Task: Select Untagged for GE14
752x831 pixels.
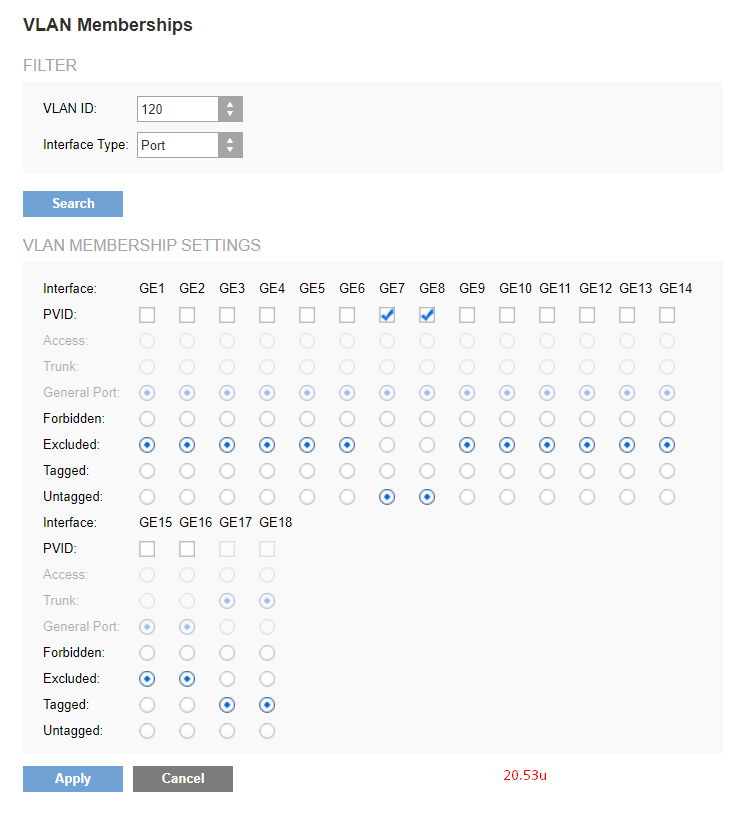Action: pyautogui.click(x=667, y=497)
